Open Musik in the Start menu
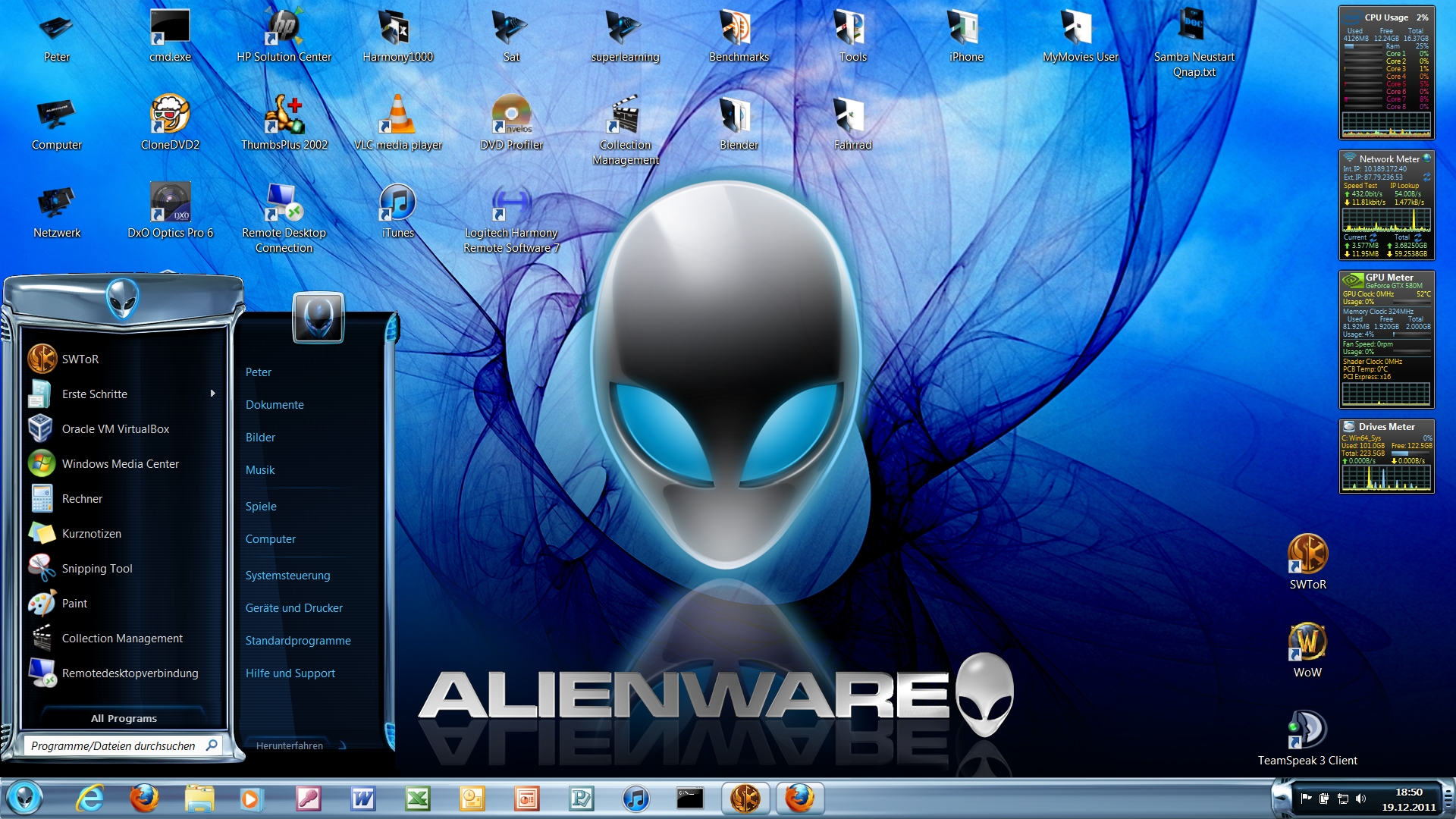 (260, 470)
